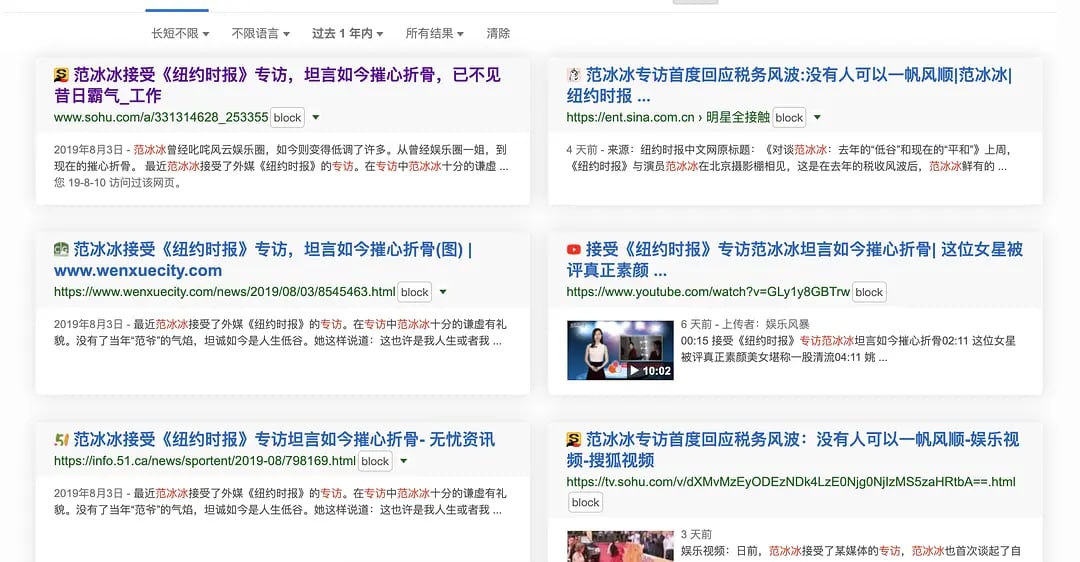Open the 所有结果 results filter dropdown
The height and width of the screenshot is (562, 1080).
(435, 33)
